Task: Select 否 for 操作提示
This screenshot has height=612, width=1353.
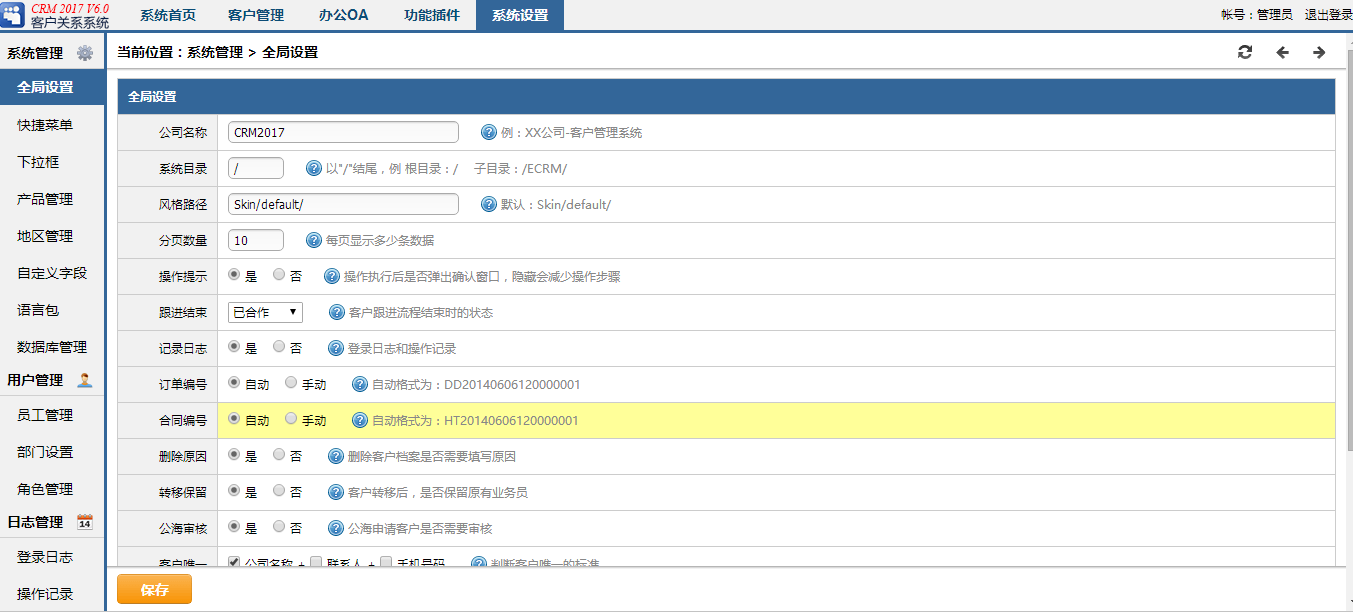Action: click(x=279, y=275)
